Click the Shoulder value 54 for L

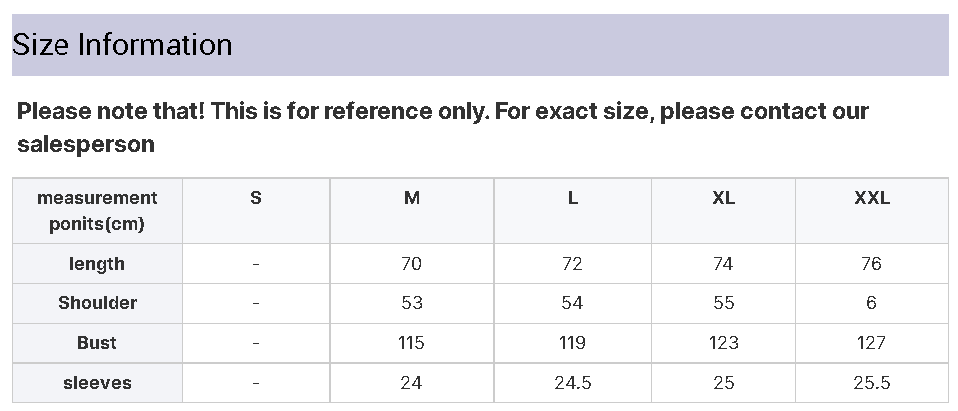pos(572,303)
